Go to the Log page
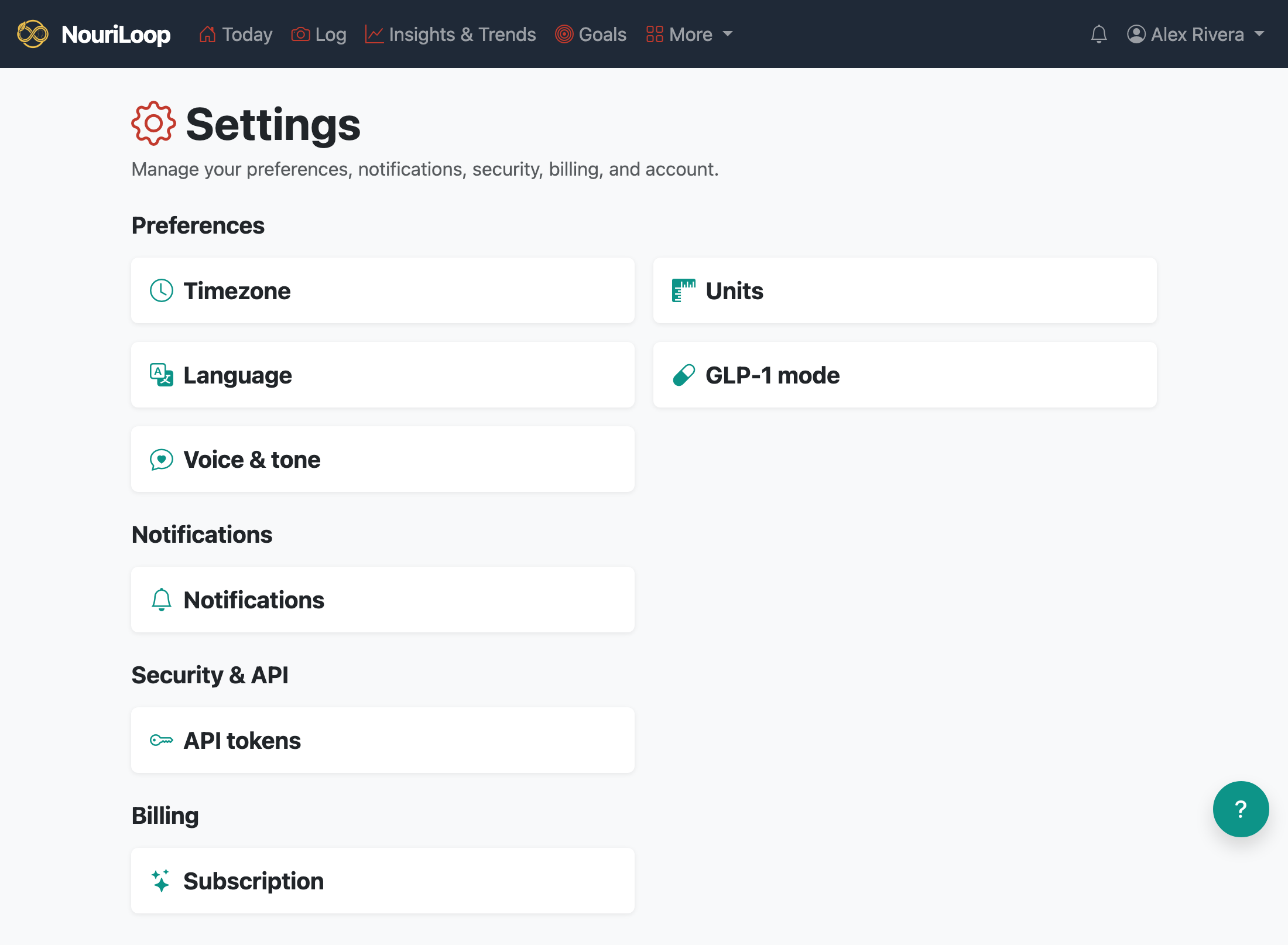This screenshot has width=1288, height=945. point(318,35)
